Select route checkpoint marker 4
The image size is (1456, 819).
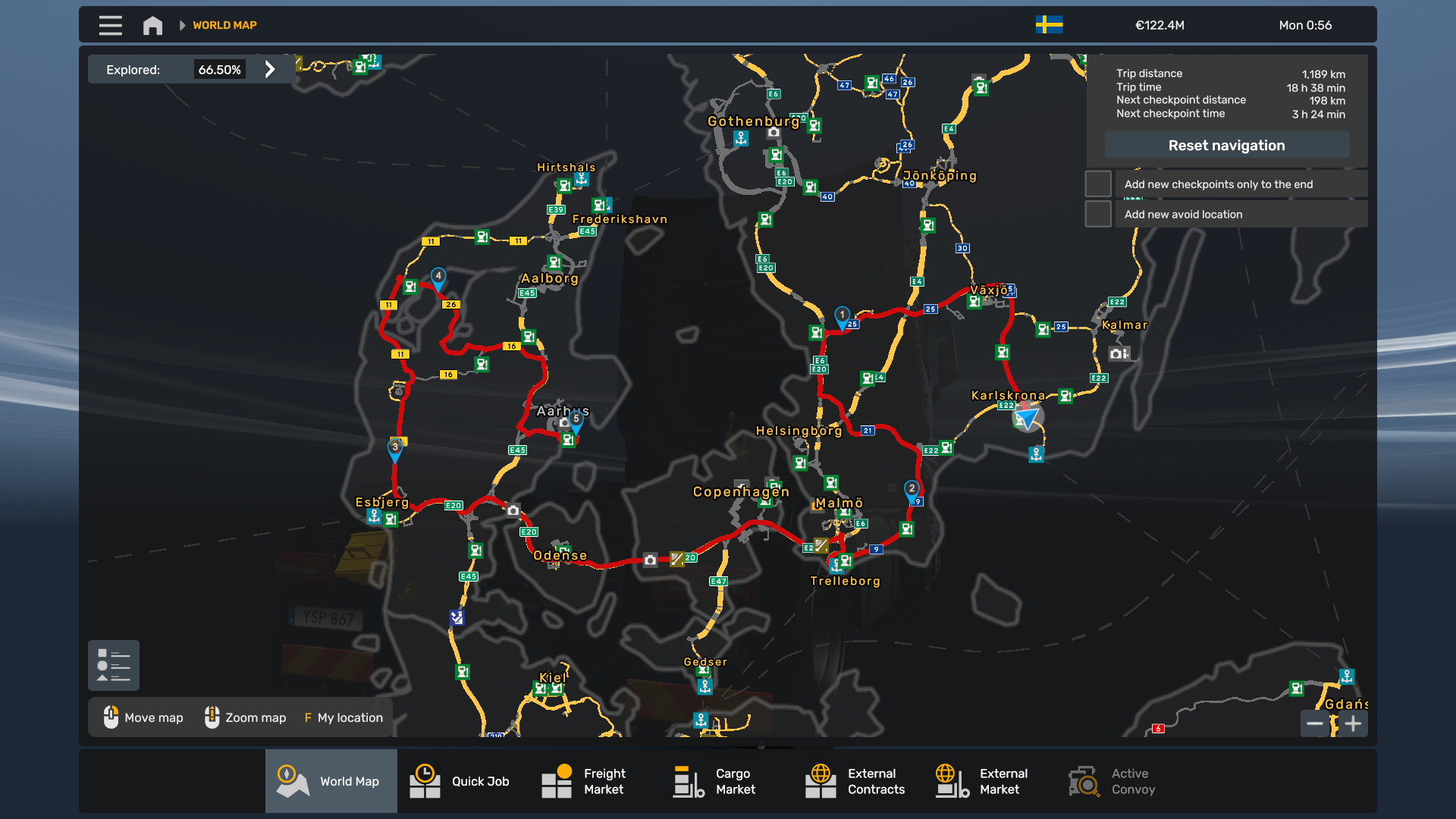[x=438, y=278]
